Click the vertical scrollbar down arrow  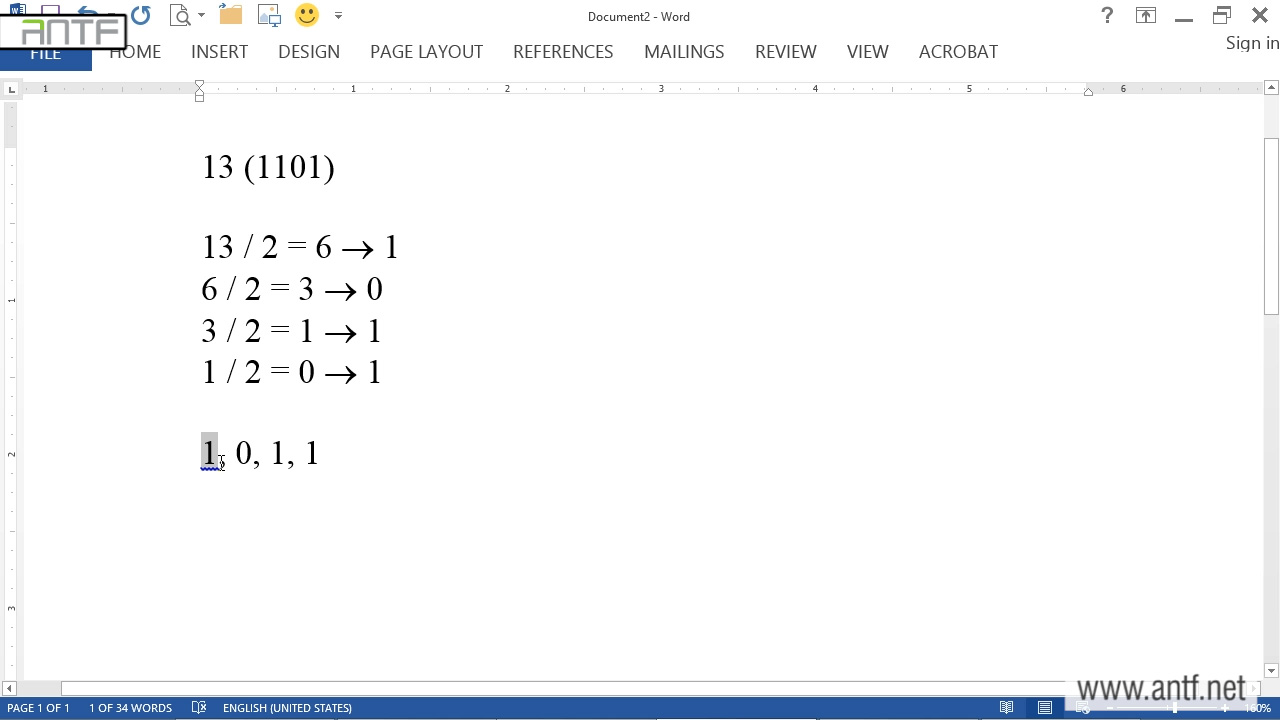pos(1271,671)
